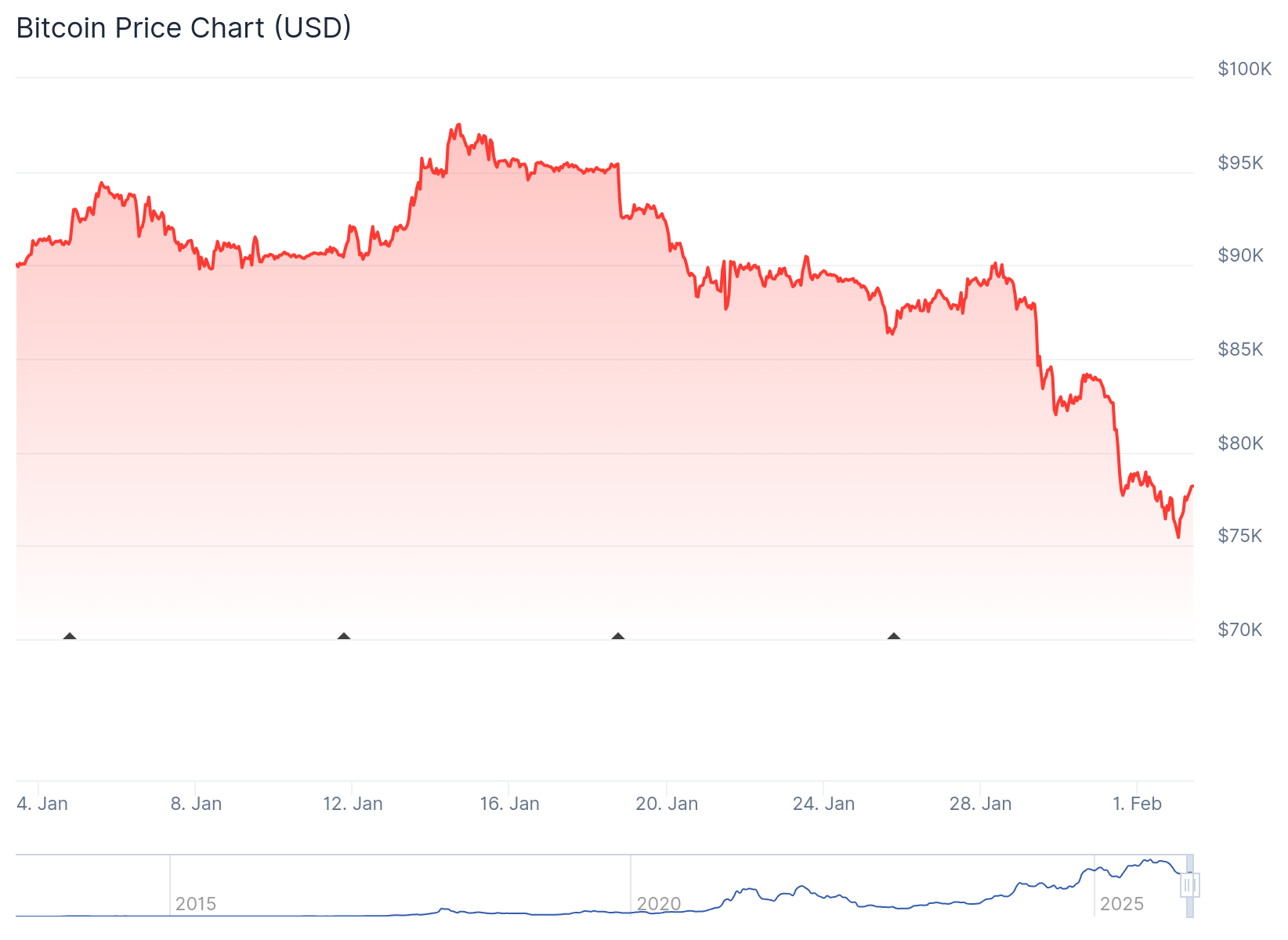1288x940 pixels.
Task: Click the $100K price axis label
Action: tap(1244, 69)
